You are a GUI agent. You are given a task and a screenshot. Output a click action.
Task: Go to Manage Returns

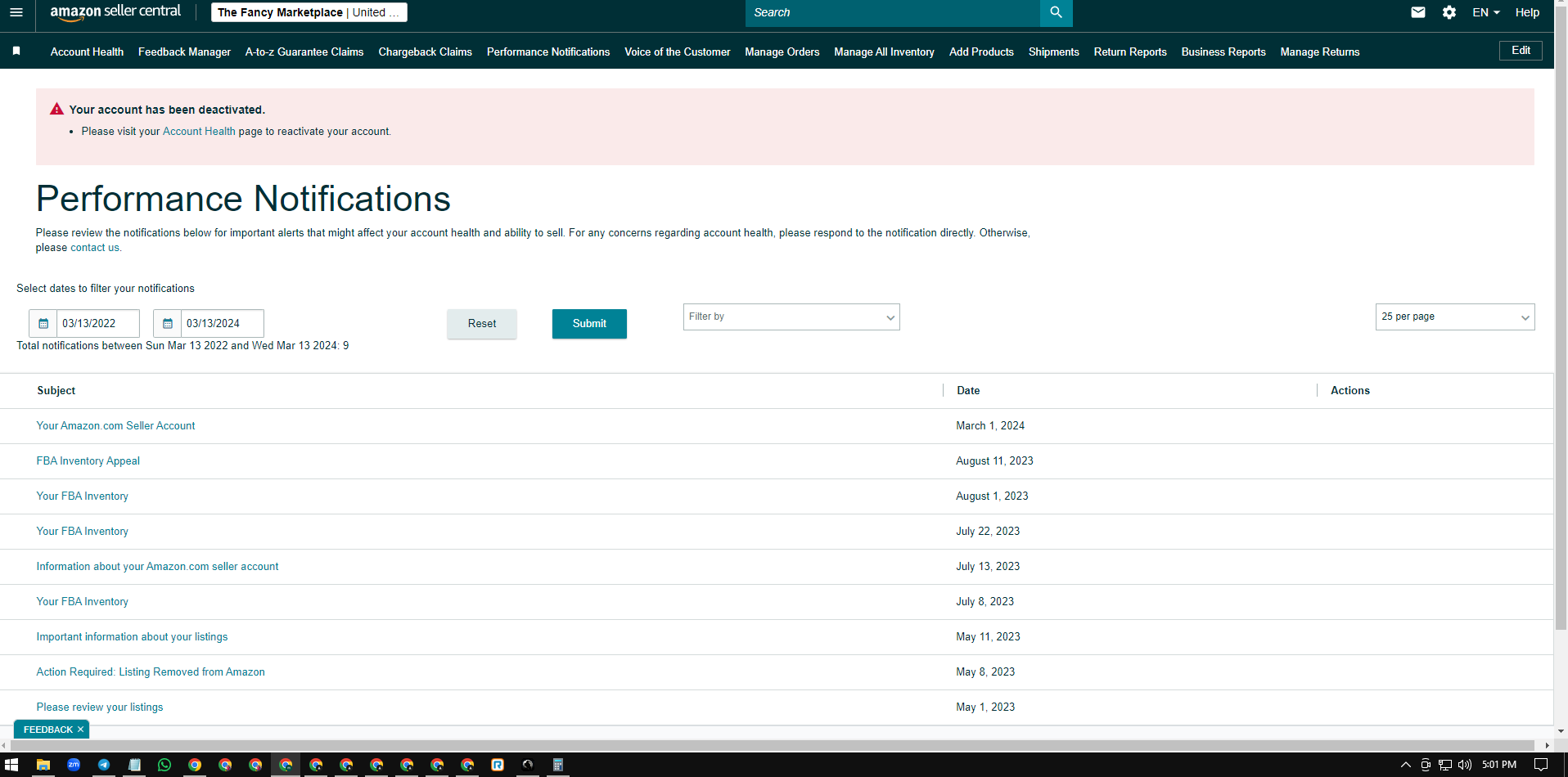[x=1320, y=52]
